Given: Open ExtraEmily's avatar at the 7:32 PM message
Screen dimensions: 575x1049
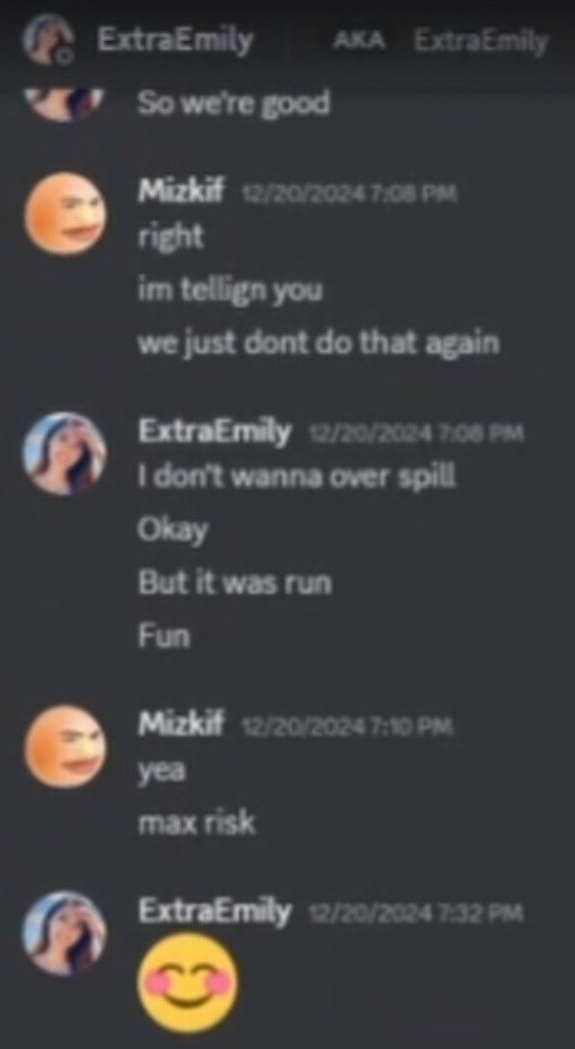Looking at the screenshot, I should [65, 933].
